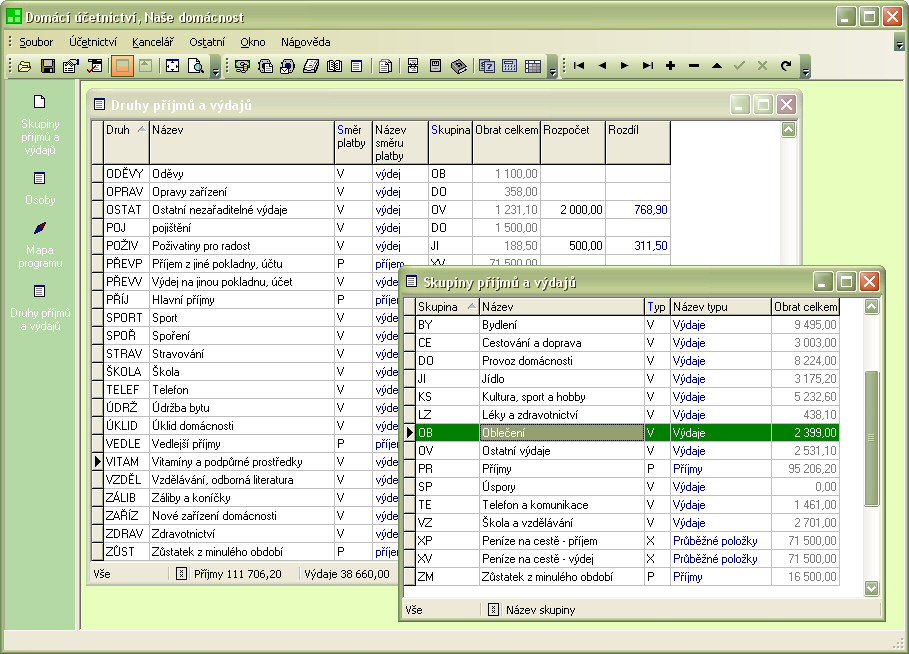This screenshot has height=654, width=909.
Task: Click the add record plus icon
Action: [x=670, y=66]
